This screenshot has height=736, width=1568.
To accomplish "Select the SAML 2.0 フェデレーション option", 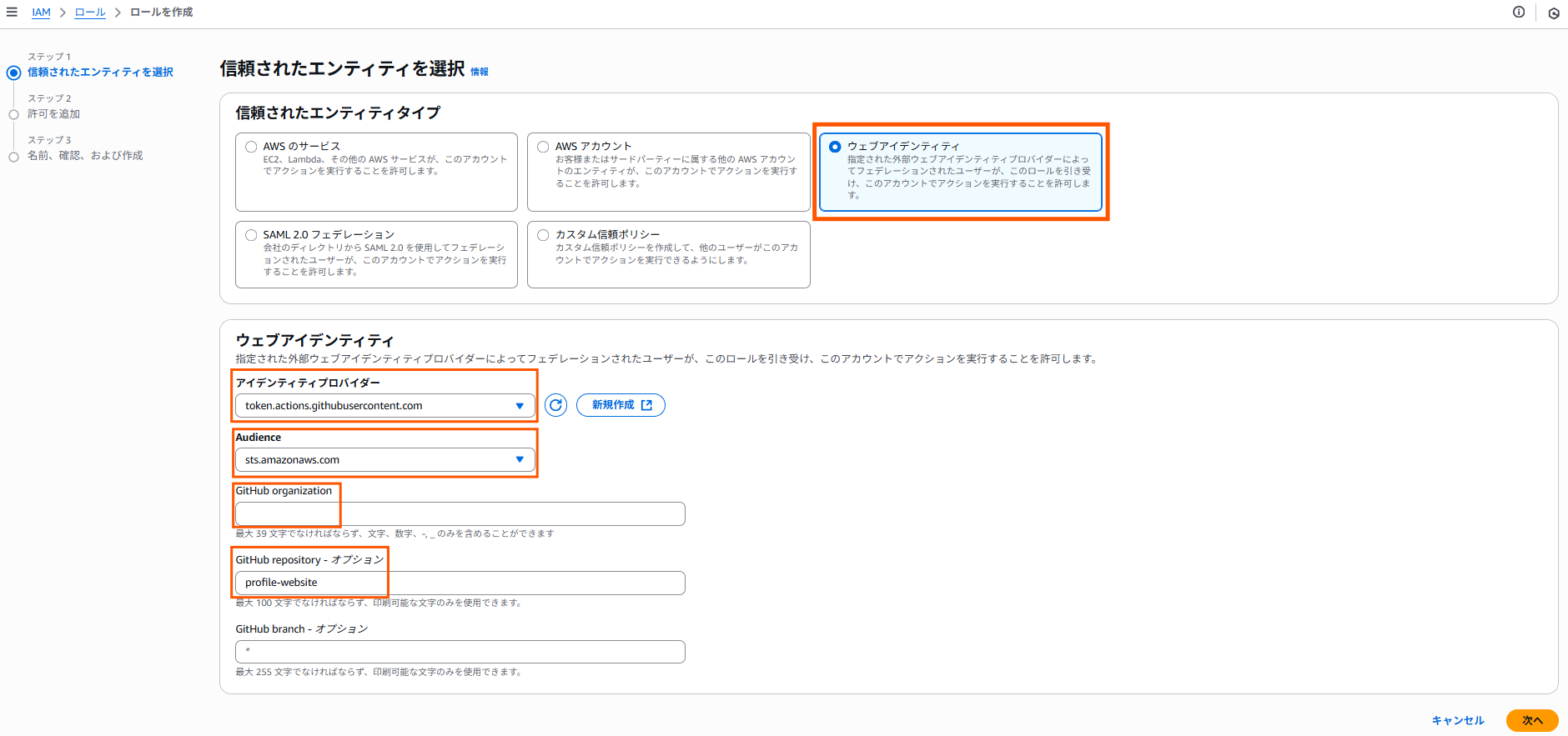I will pos(251,235).
